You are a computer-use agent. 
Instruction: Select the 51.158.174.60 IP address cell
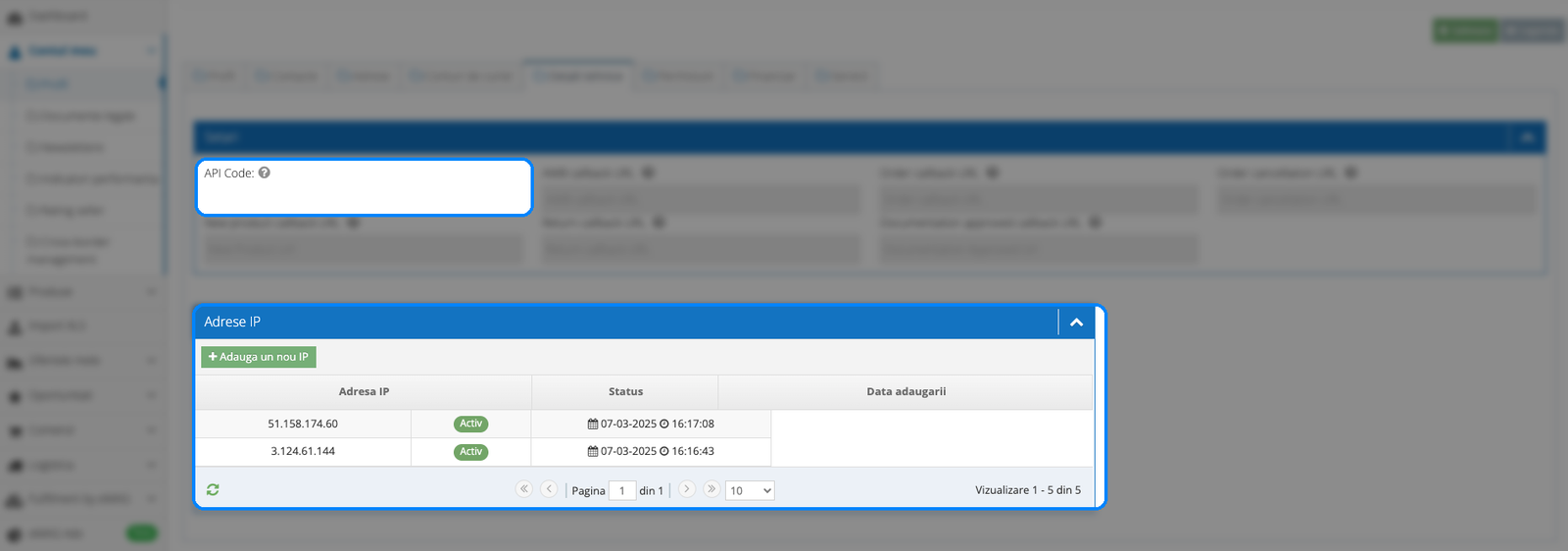coord(303,424)
